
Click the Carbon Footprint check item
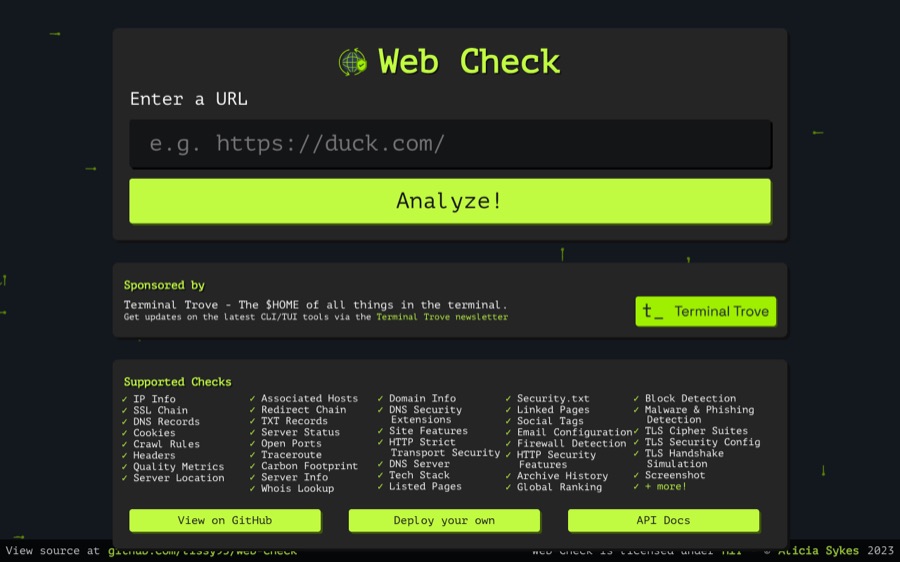[309, 466]
